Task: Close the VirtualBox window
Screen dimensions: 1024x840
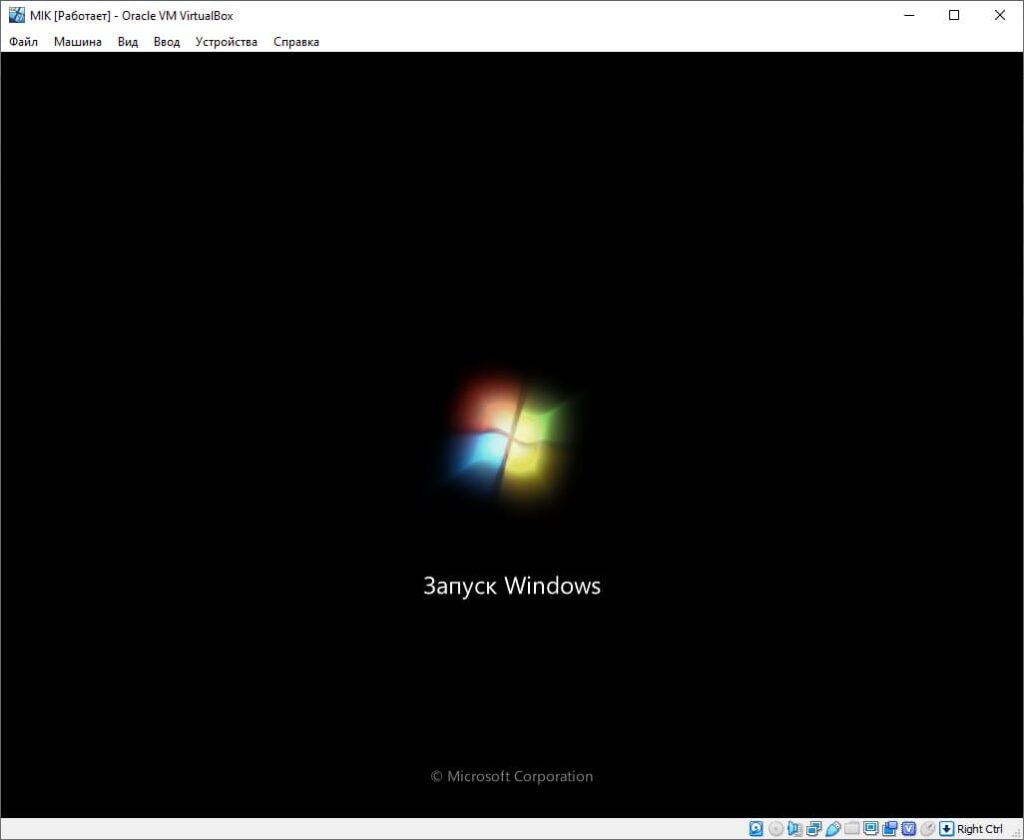Action: coord(1000,15)
